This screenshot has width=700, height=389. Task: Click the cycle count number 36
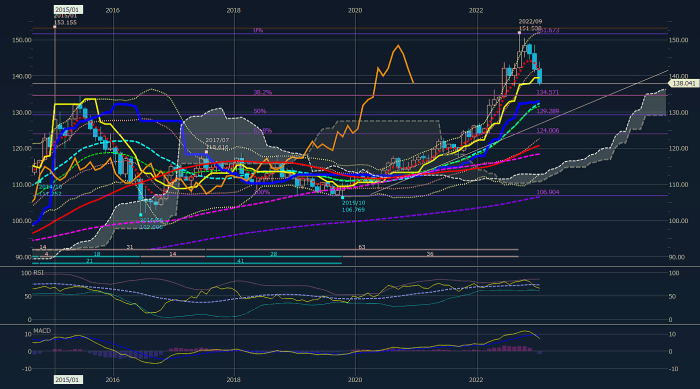click(429, 254)
